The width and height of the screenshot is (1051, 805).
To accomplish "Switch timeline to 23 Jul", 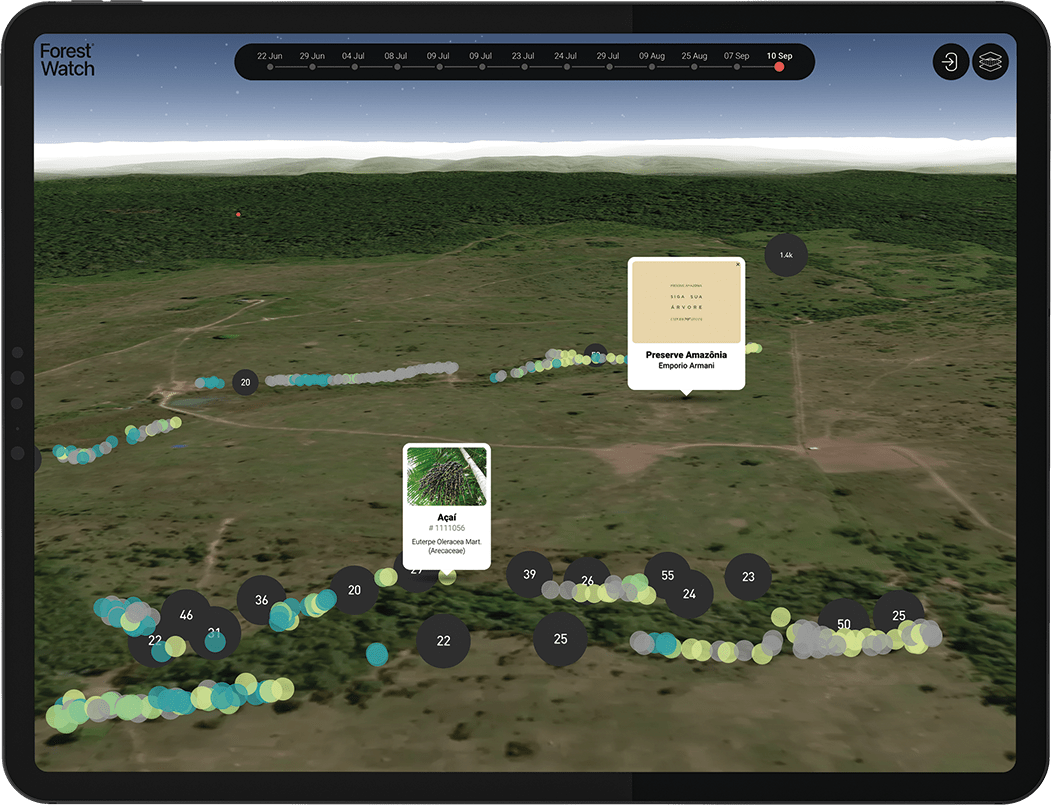I will point(523,67).
